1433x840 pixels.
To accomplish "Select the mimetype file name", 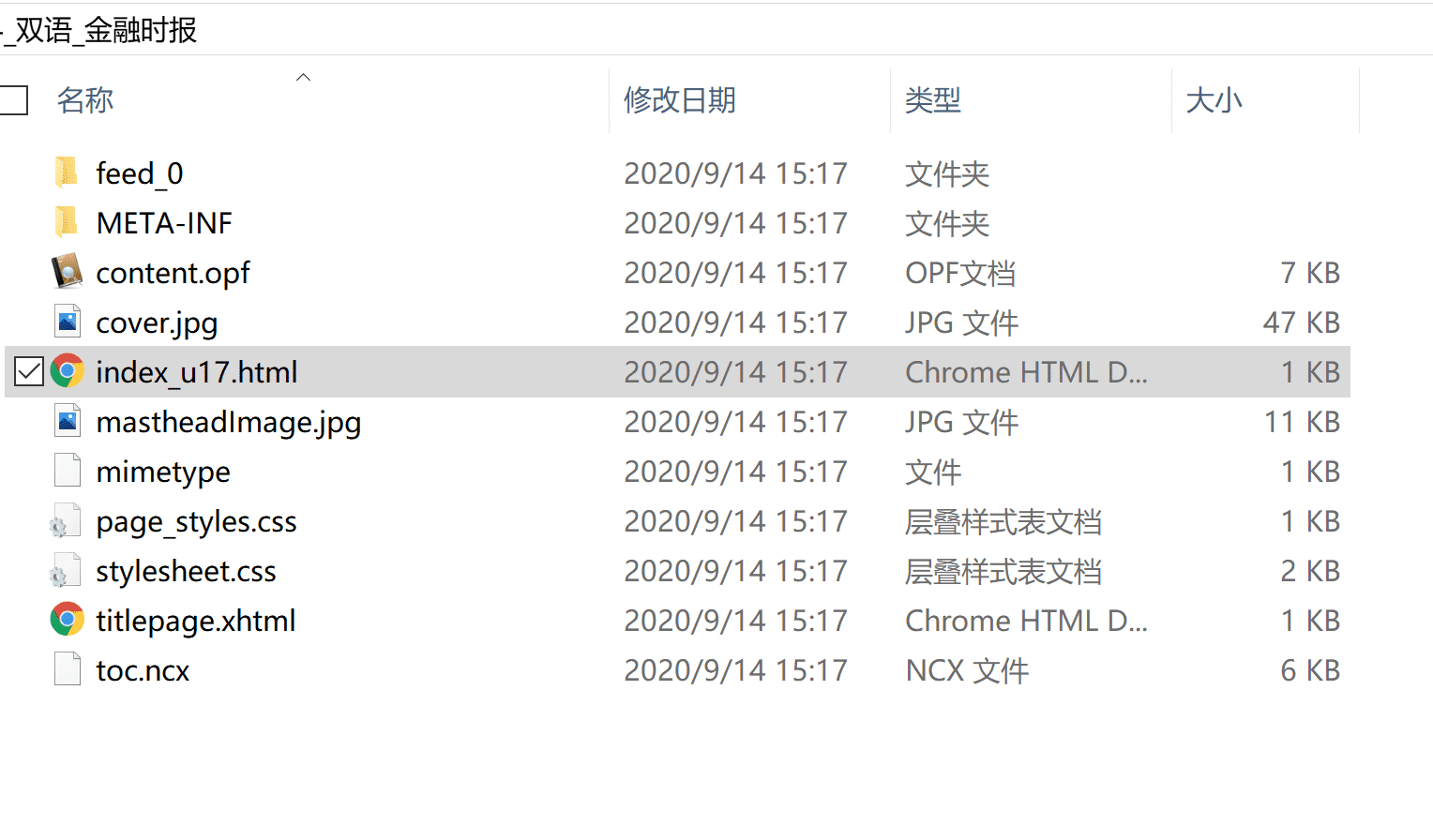I will (163, 472).
